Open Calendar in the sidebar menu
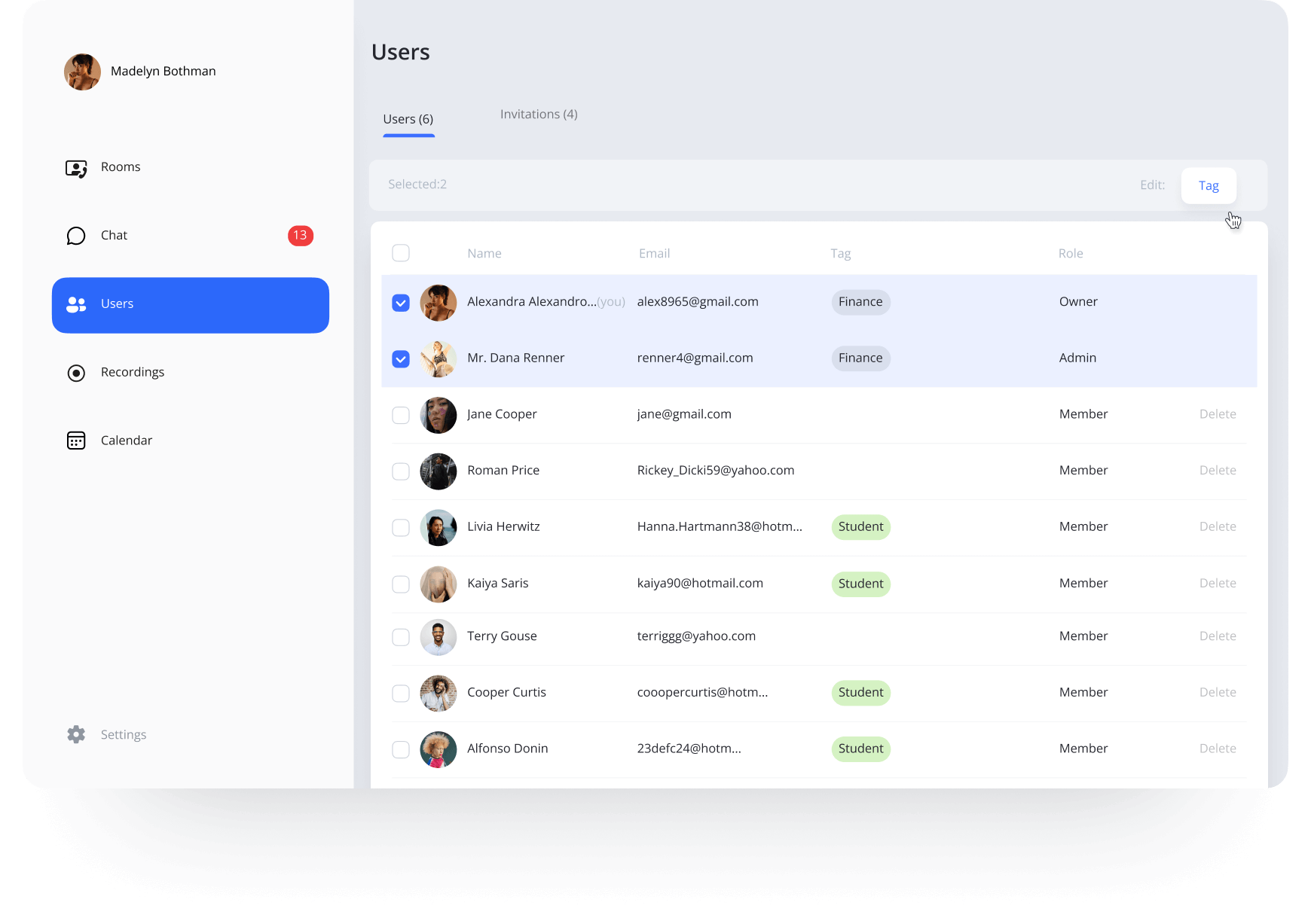 127,441
